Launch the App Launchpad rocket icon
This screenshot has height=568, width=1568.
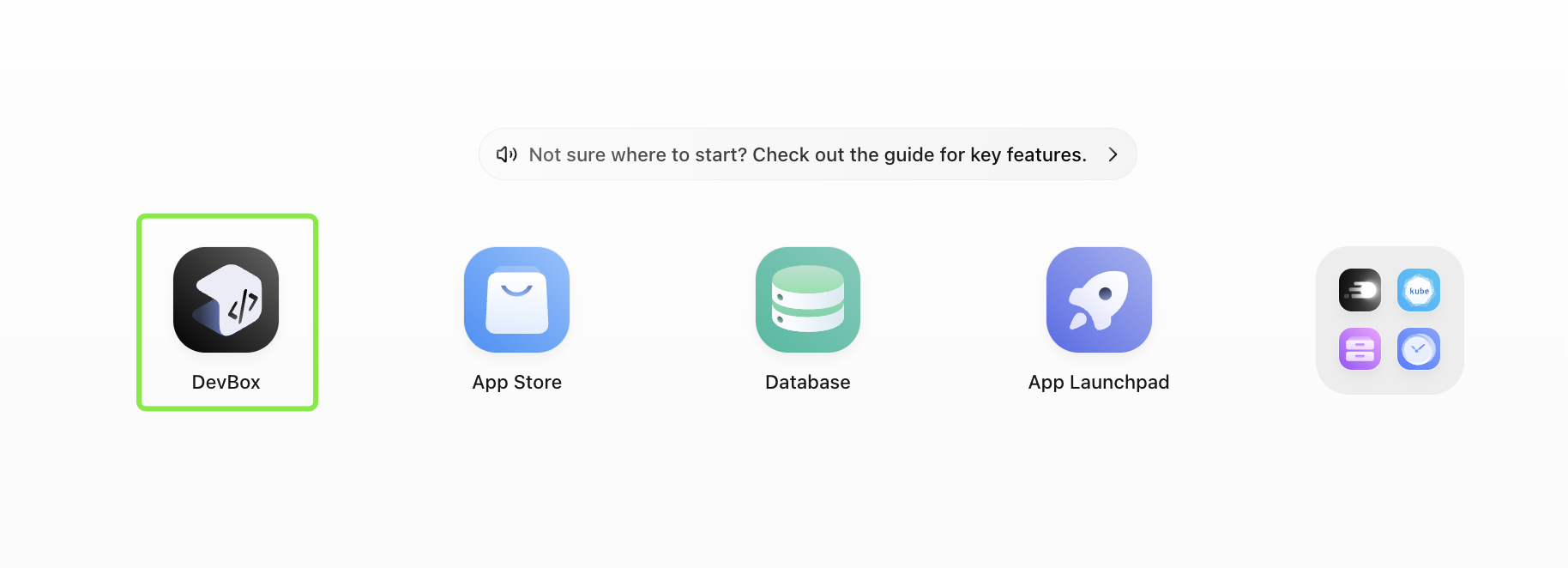1099,299
